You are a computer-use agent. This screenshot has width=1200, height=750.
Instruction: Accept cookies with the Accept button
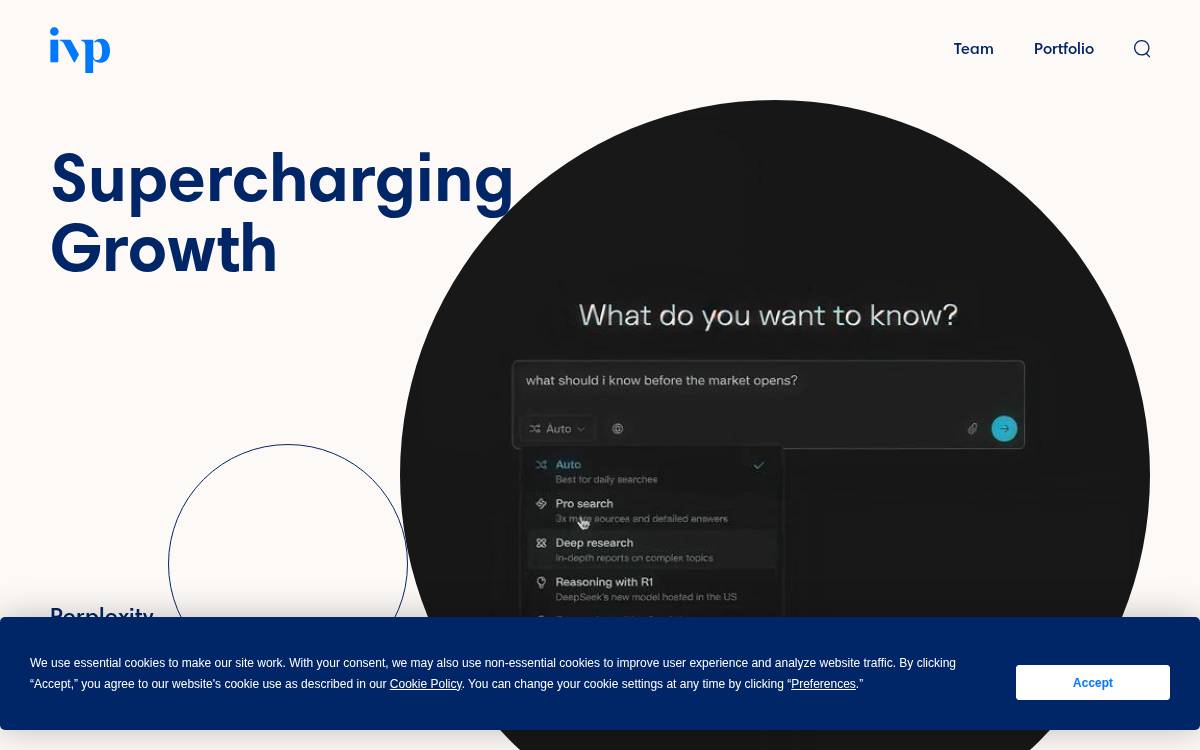click(x=1093, y=682)
